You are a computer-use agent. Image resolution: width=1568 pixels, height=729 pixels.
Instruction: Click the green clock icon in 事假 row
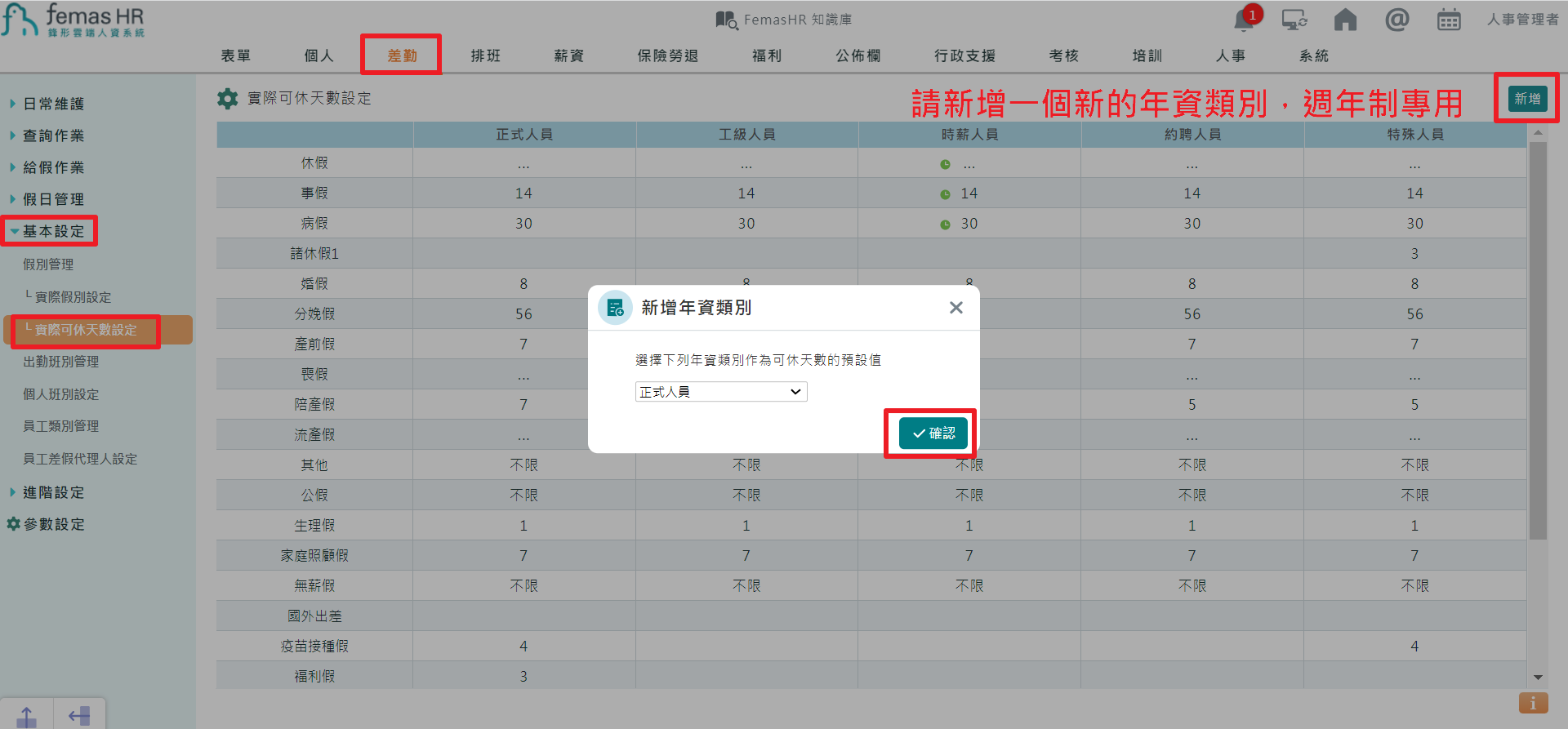tap(945, 194)
